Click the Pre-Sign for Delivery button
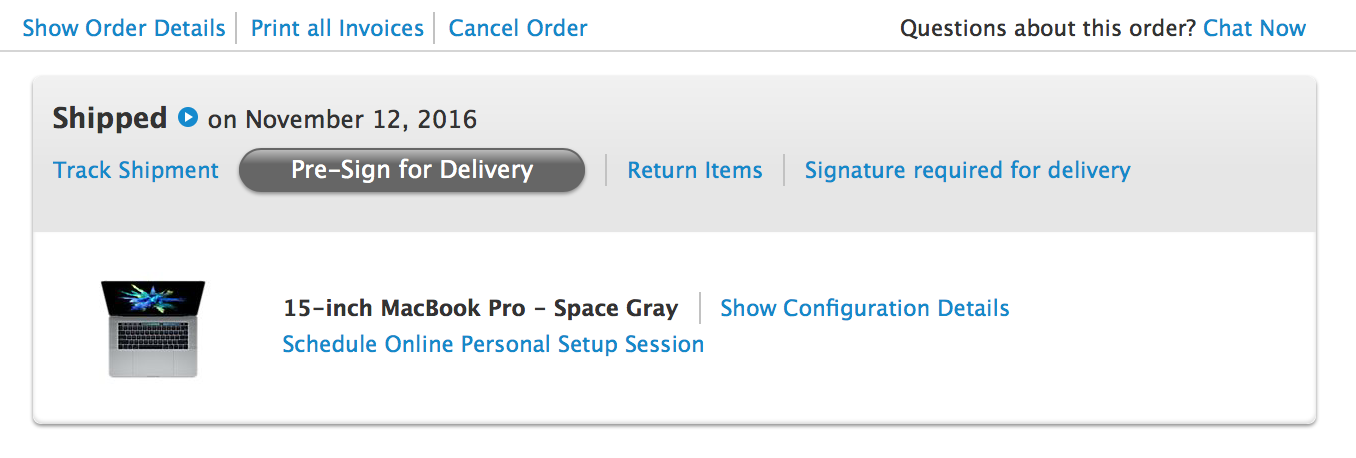Viewport: 1356px width, 458px height. (x=412, y=170)
